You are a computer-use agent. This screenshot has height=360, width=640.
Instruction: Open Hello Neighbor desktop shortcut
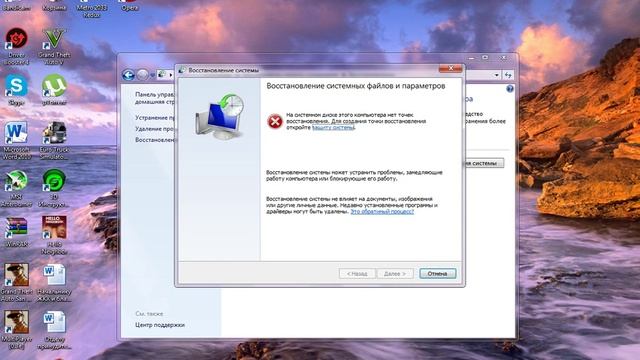54,235
